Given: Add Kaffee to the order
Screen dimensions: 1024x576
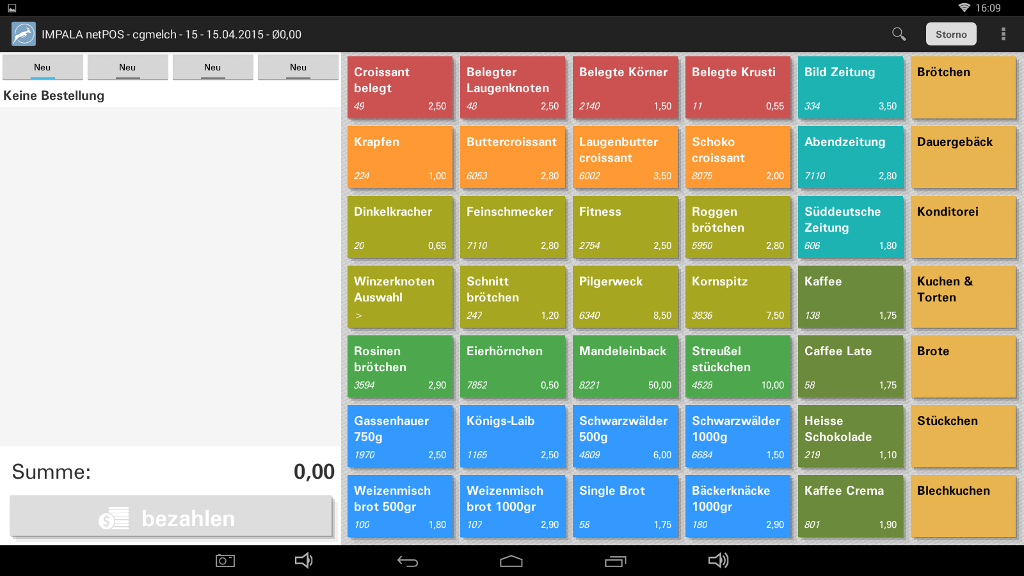Looking at the screenshot, I should pyautogui.click(x=850, y=297).
